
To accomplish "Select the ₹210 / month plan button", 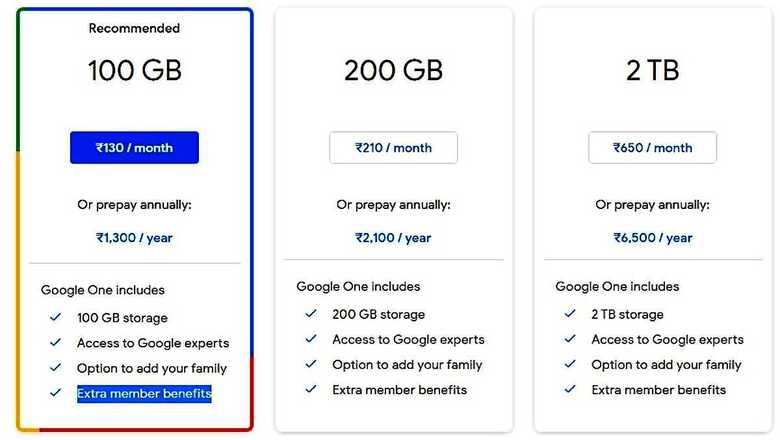I will (x=393, y=148).
